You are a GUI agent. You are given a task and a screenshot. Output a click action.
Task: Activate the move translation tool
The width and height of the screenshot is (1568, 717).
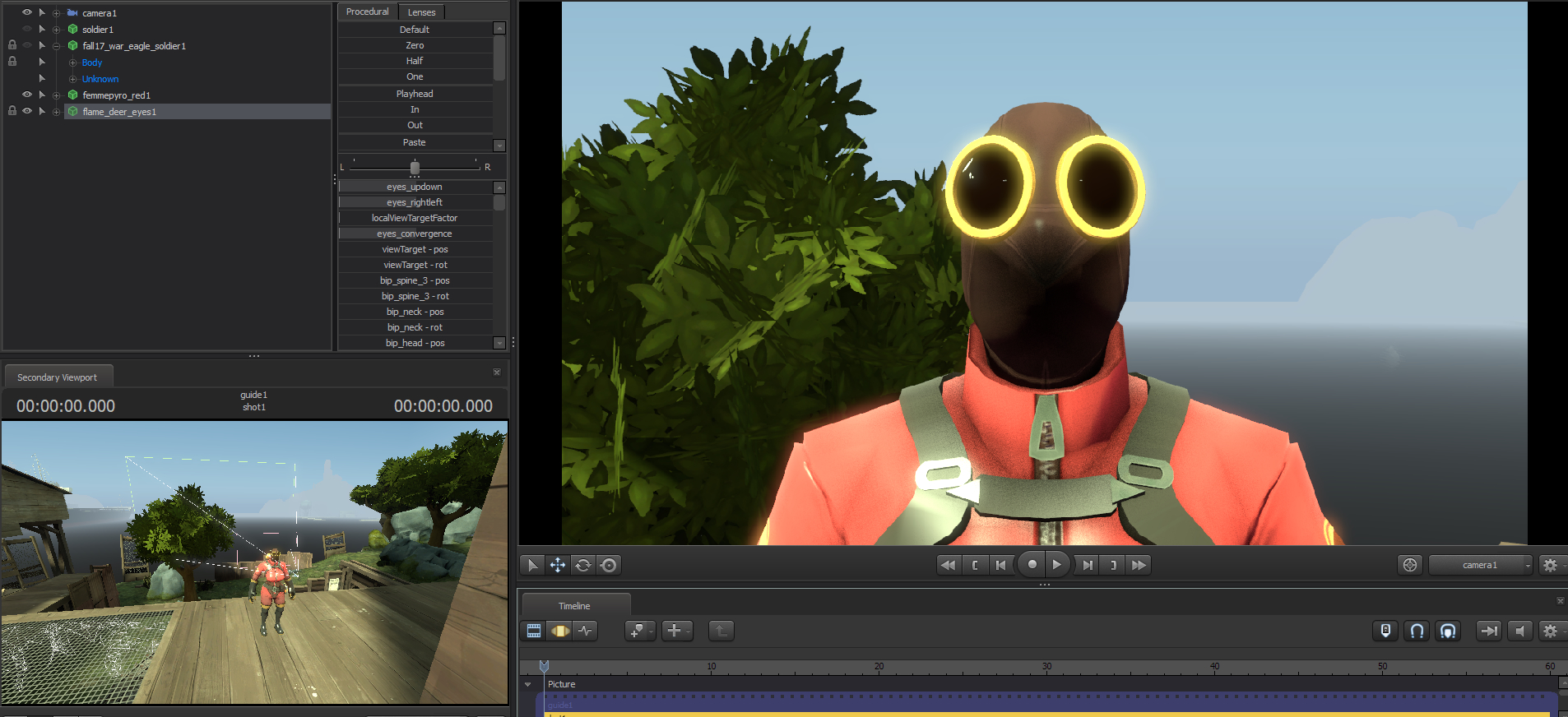tap(558, 565)
